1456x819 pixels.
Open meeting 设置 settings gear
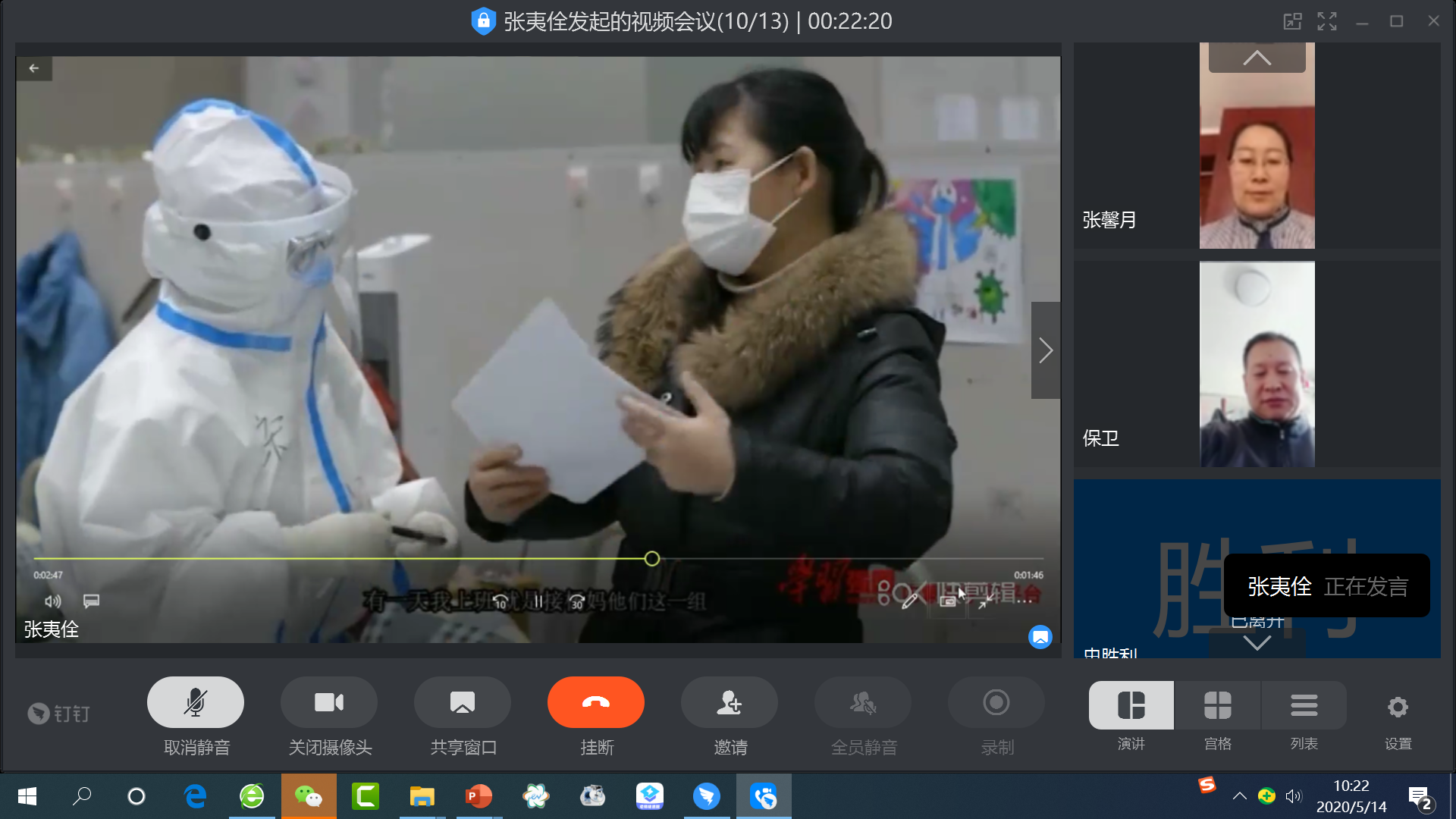[1398, 708]
